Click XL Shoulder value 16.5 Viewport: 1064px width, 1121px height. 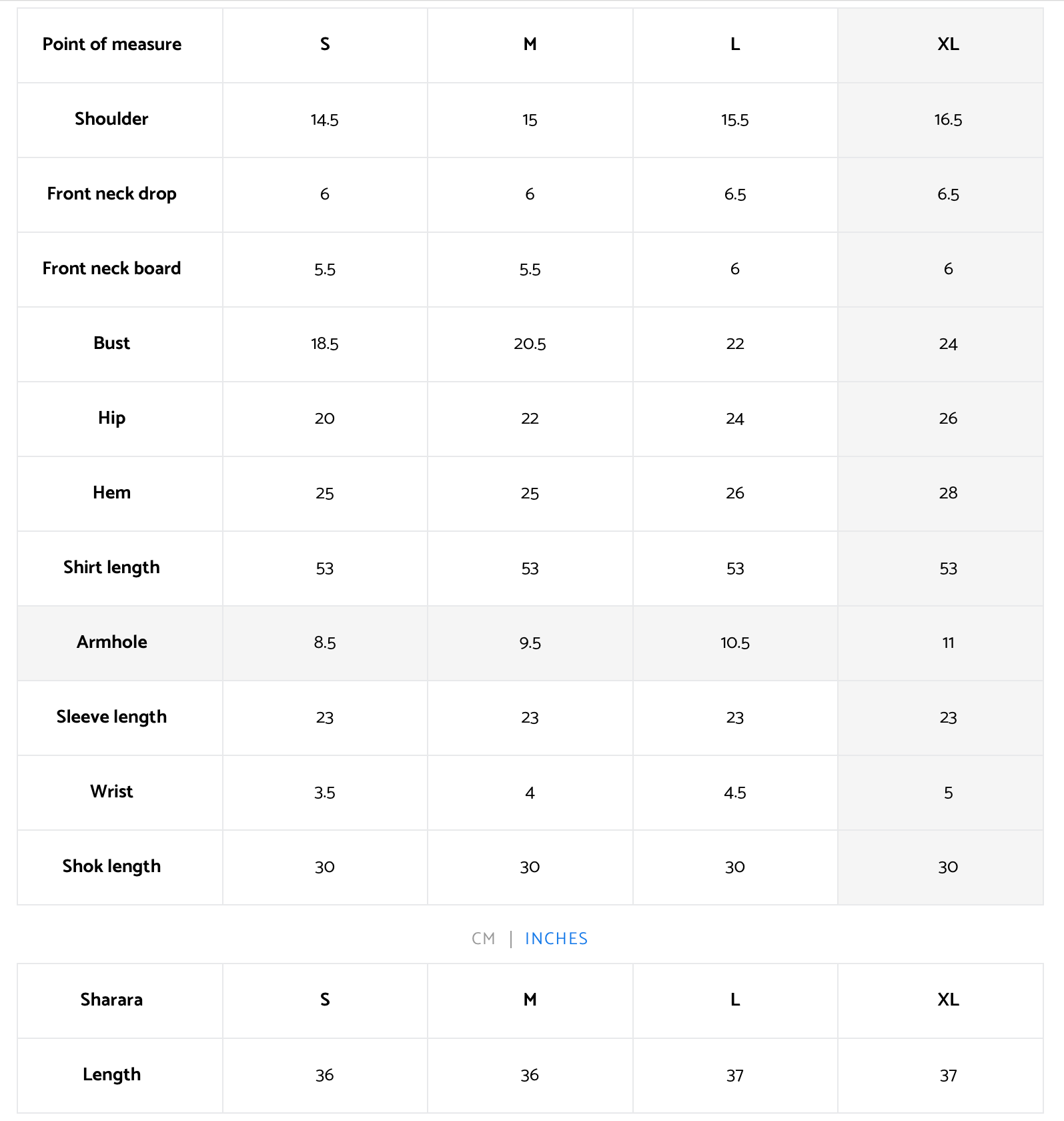point(947,119)
